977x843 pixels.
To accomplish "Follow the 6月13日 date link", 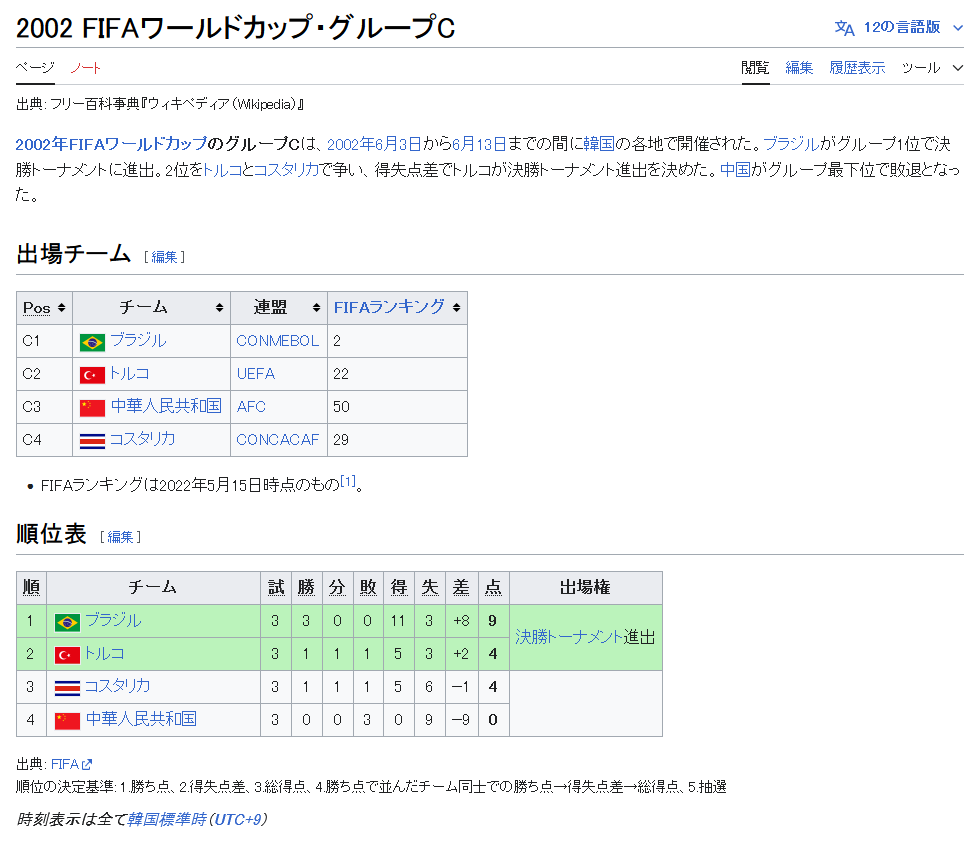I will click(479, 145).
